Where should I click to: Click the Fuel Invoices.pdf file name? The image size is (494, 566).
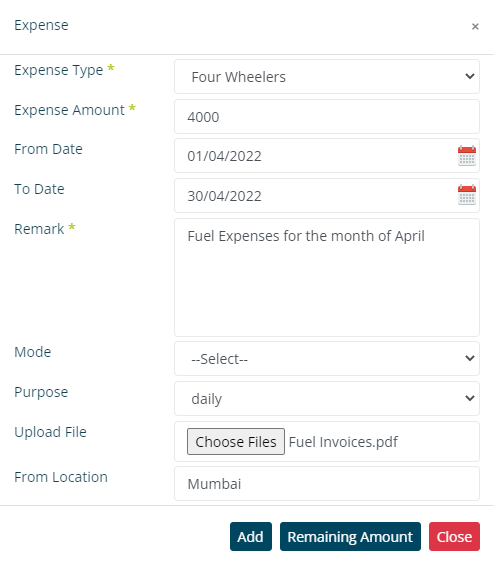343,442
